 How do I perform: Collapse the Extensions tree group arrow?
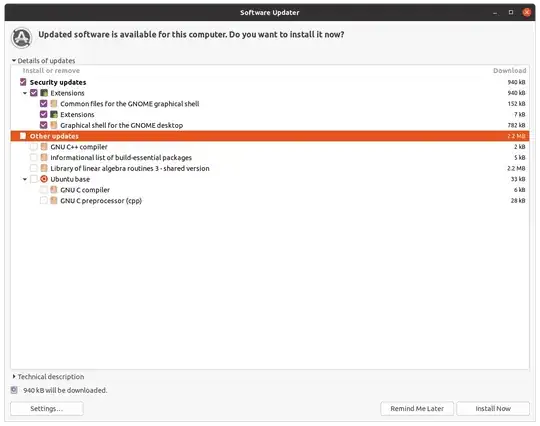tap(25, 93)
